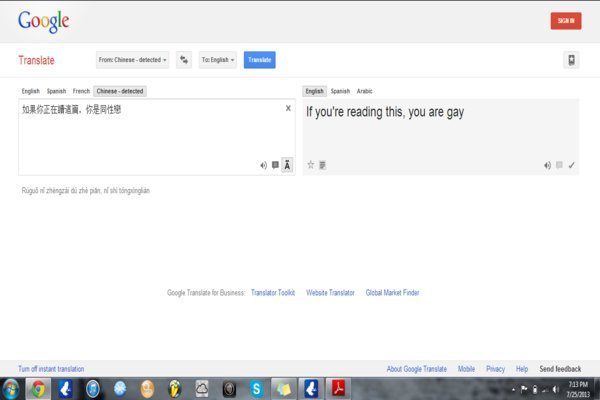Open the source text comment bubble icon
The image size is (600, 400).
[x=275, y=165]
